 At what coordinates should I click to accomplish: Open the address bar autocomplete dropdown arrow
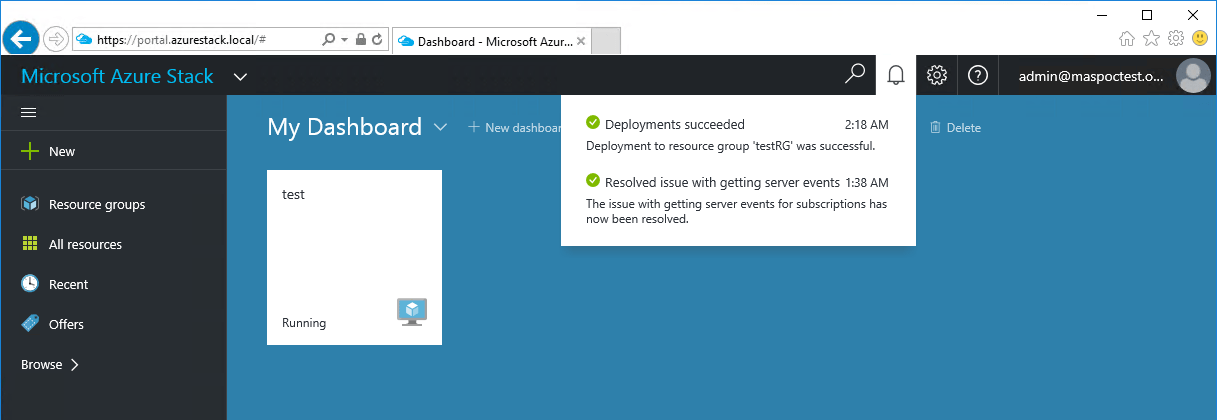click(x=344, y=40)
